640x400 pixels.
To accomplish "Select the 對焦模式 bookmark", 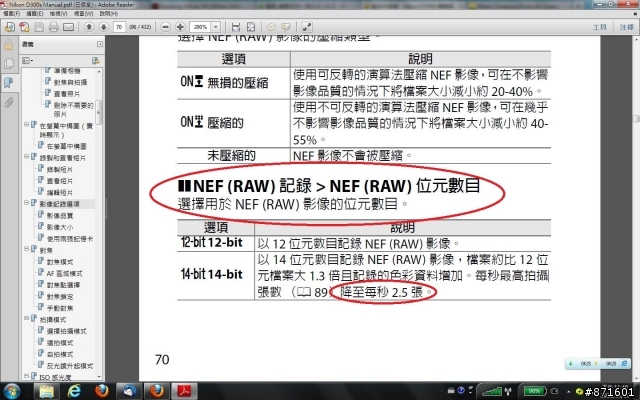I will 60,262.
